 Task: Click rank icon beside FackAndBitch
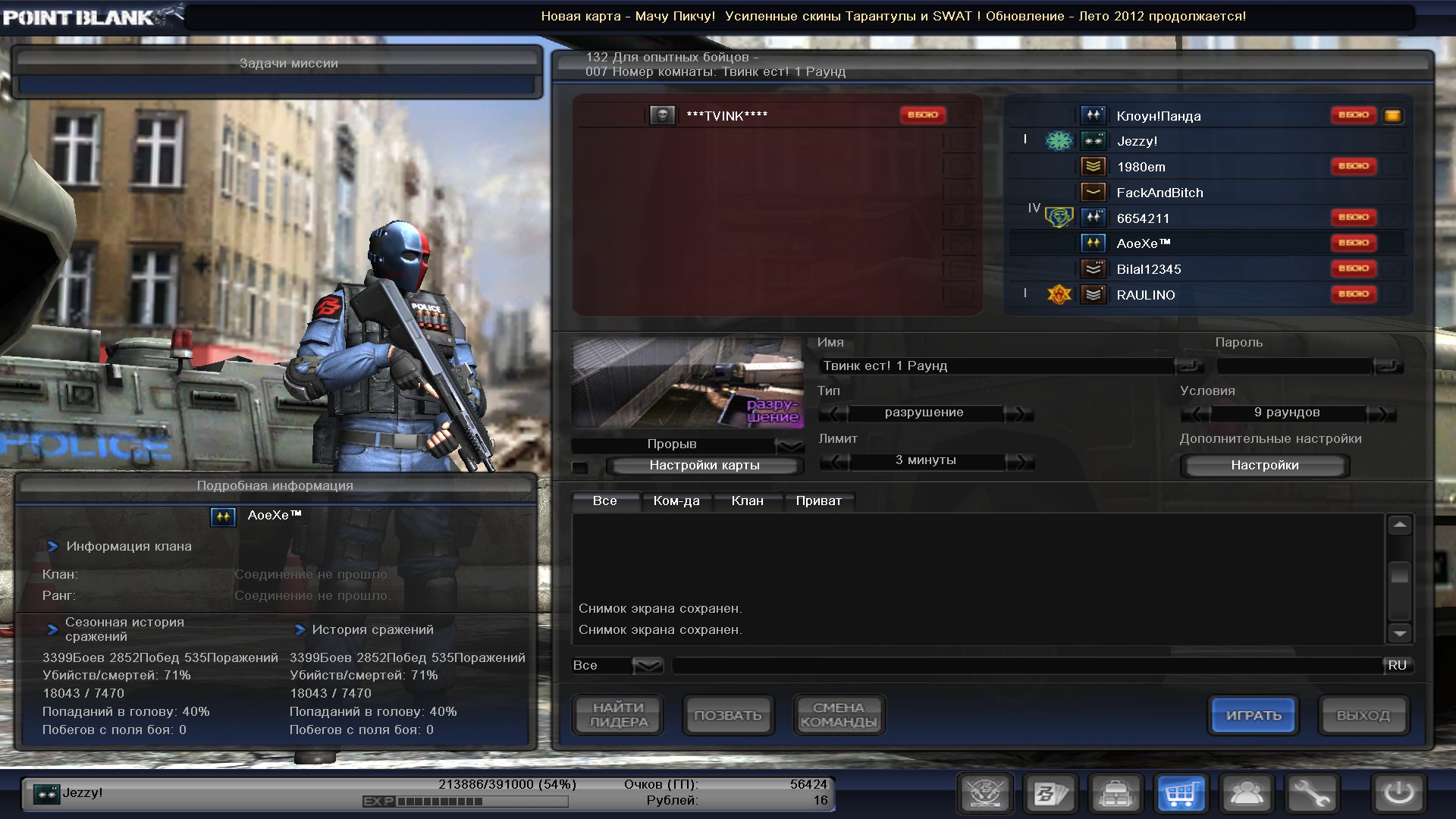pos(1093,192)
